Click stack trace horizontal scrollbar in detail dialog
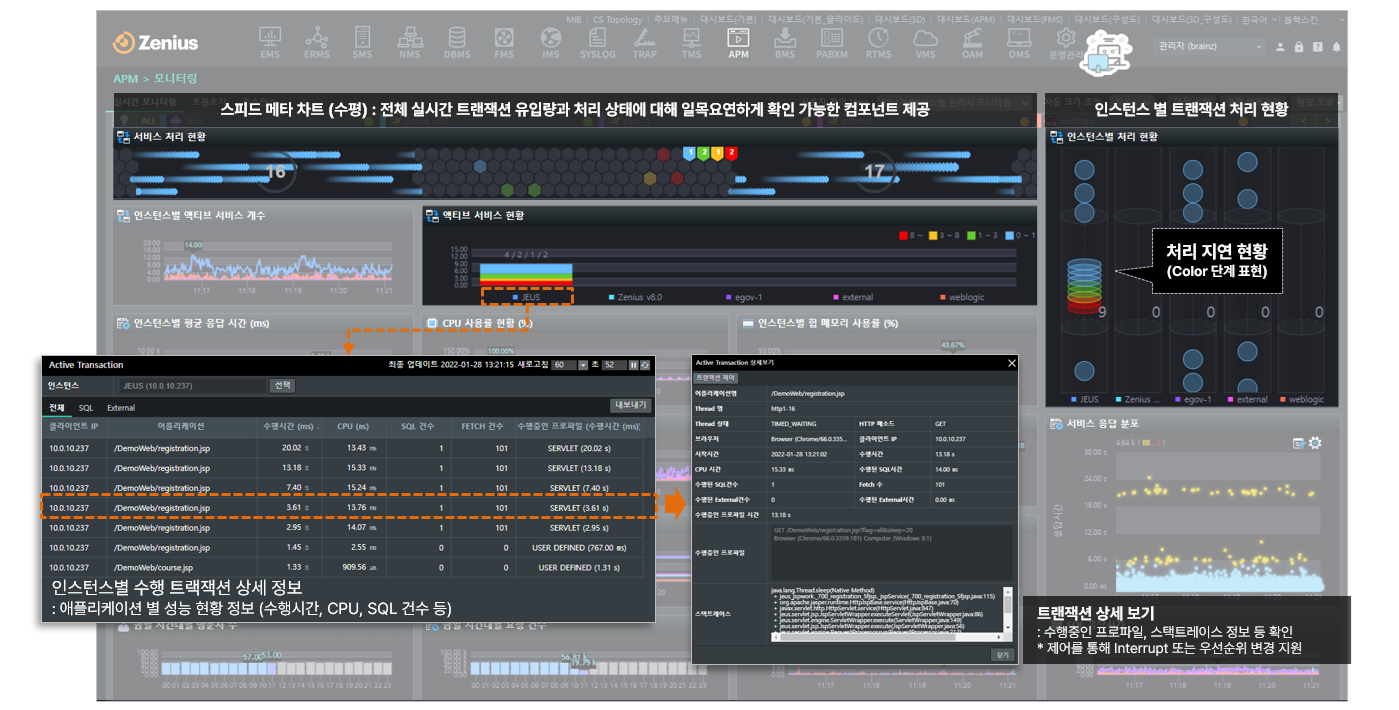The height and width of the screenshot is (710, 1399). [888, 635]
